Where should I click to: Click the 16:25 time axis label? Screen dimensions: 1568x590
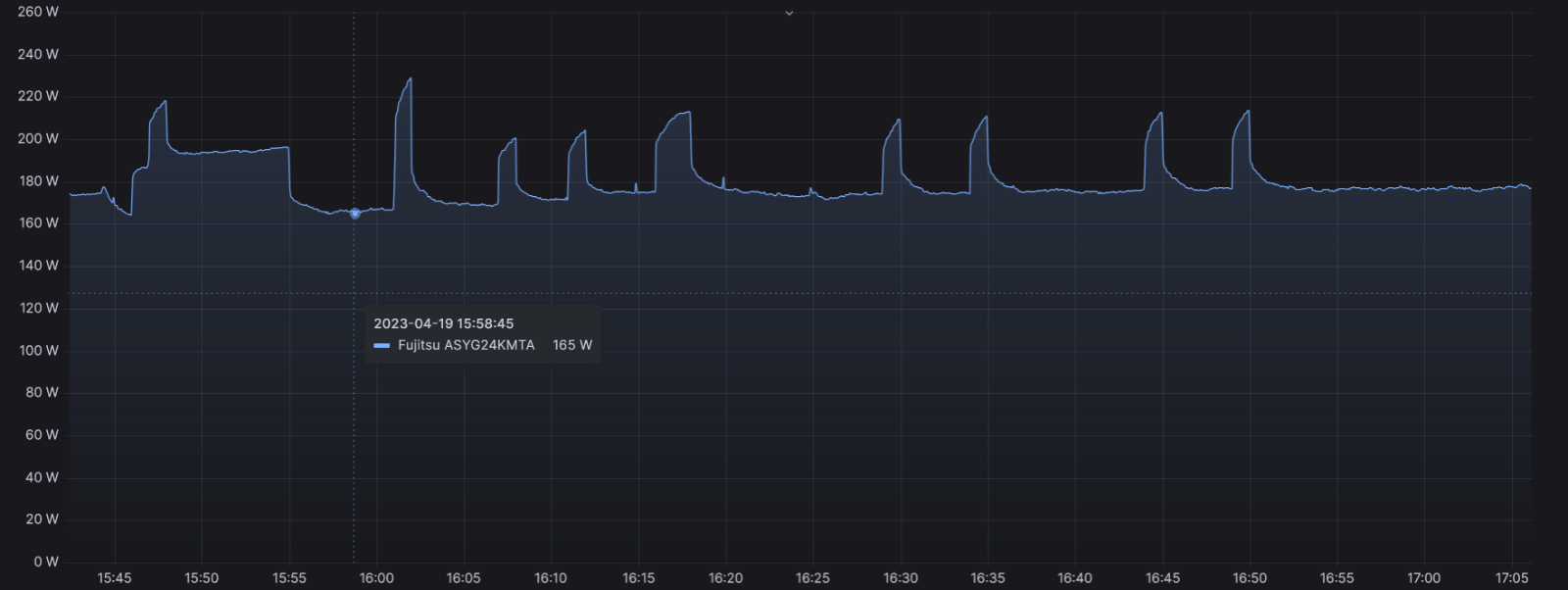click(x=812, y=578)
